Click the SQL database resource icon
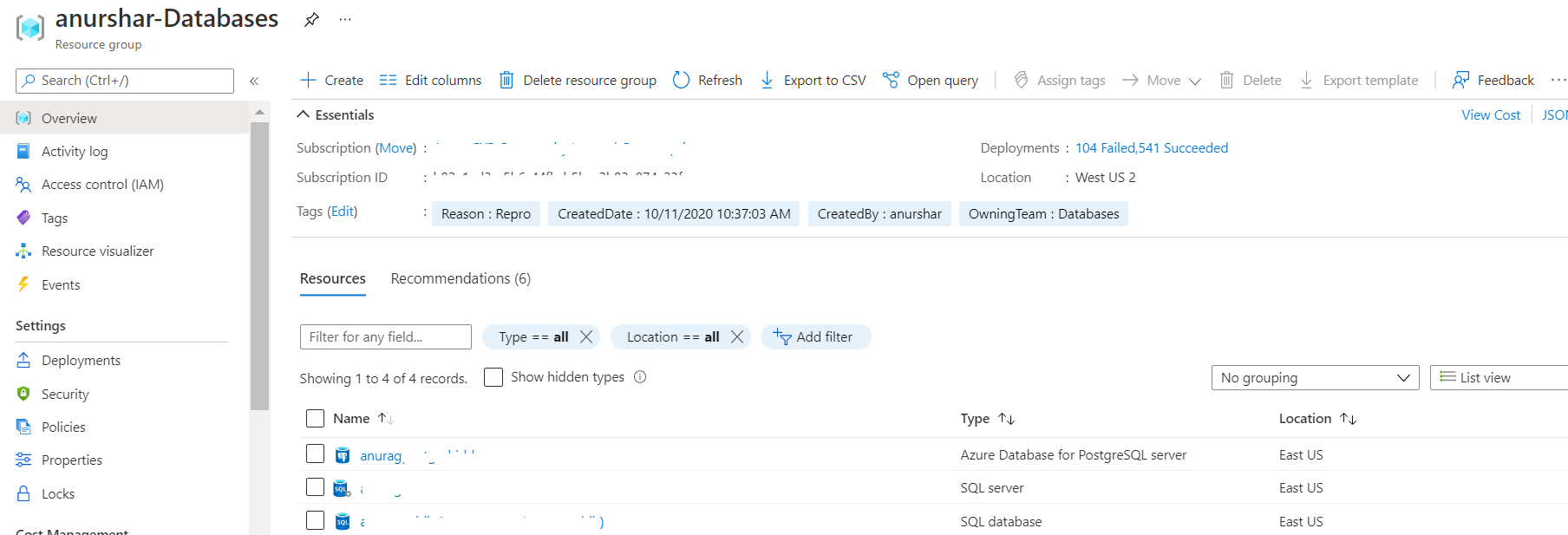The image size is (1568, 535). 343,522
